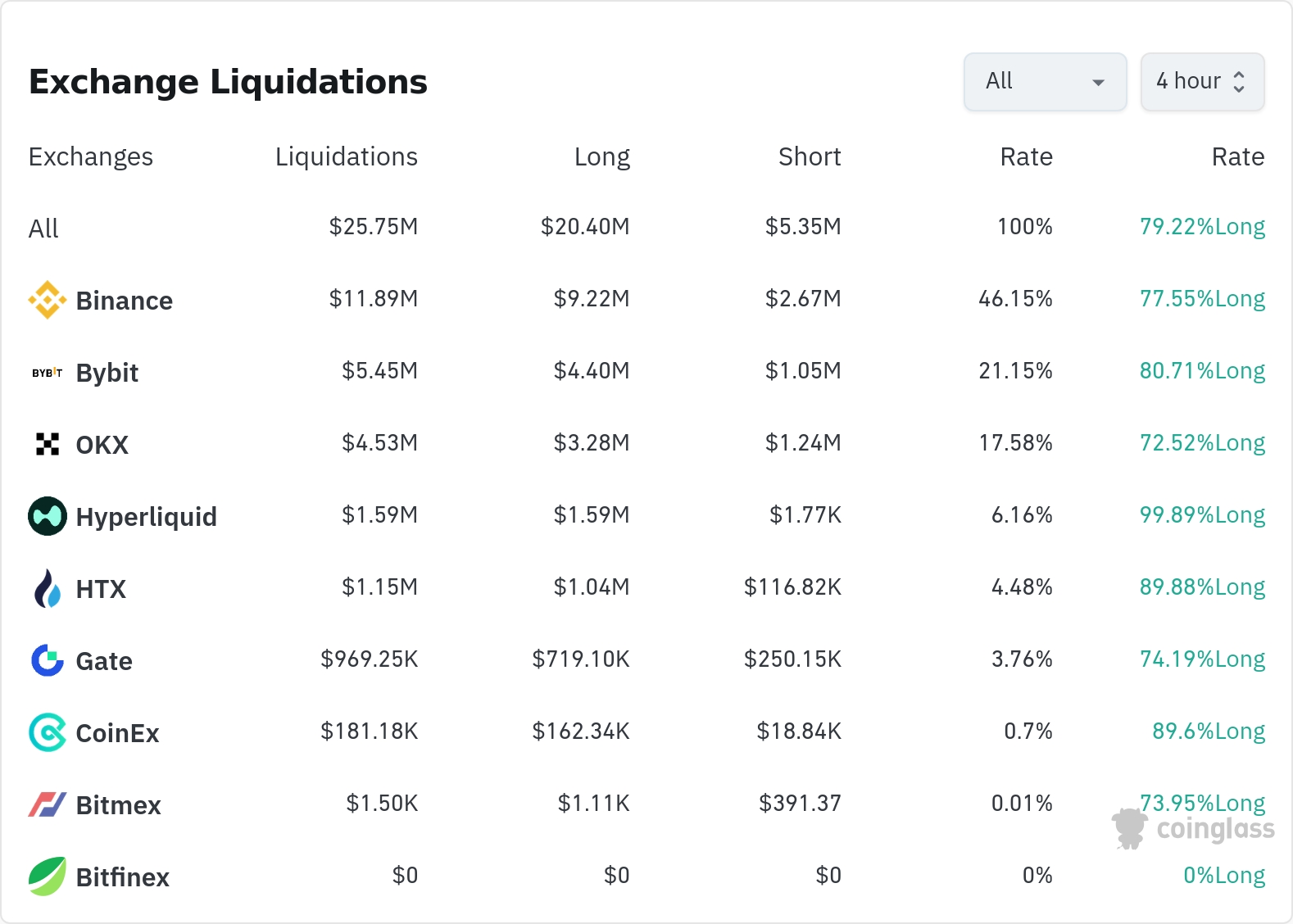The height and width of the screenshot is (924, 1293).
Task: Click the Bitmex logo icon
Action: 48,804
